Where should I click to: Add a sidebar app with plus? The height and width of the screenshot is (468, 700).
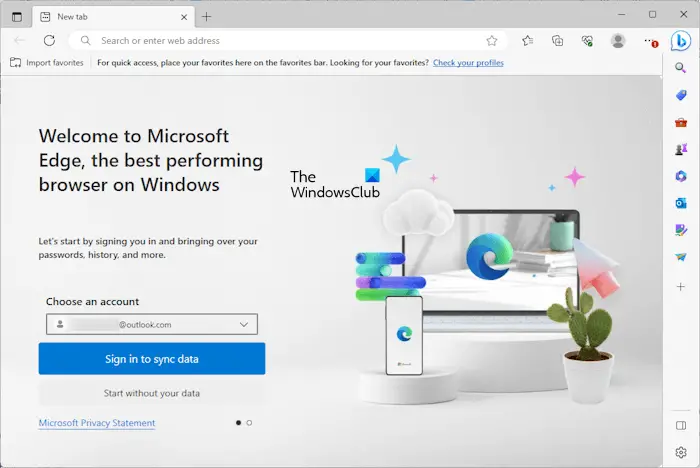tap(680, 287)
